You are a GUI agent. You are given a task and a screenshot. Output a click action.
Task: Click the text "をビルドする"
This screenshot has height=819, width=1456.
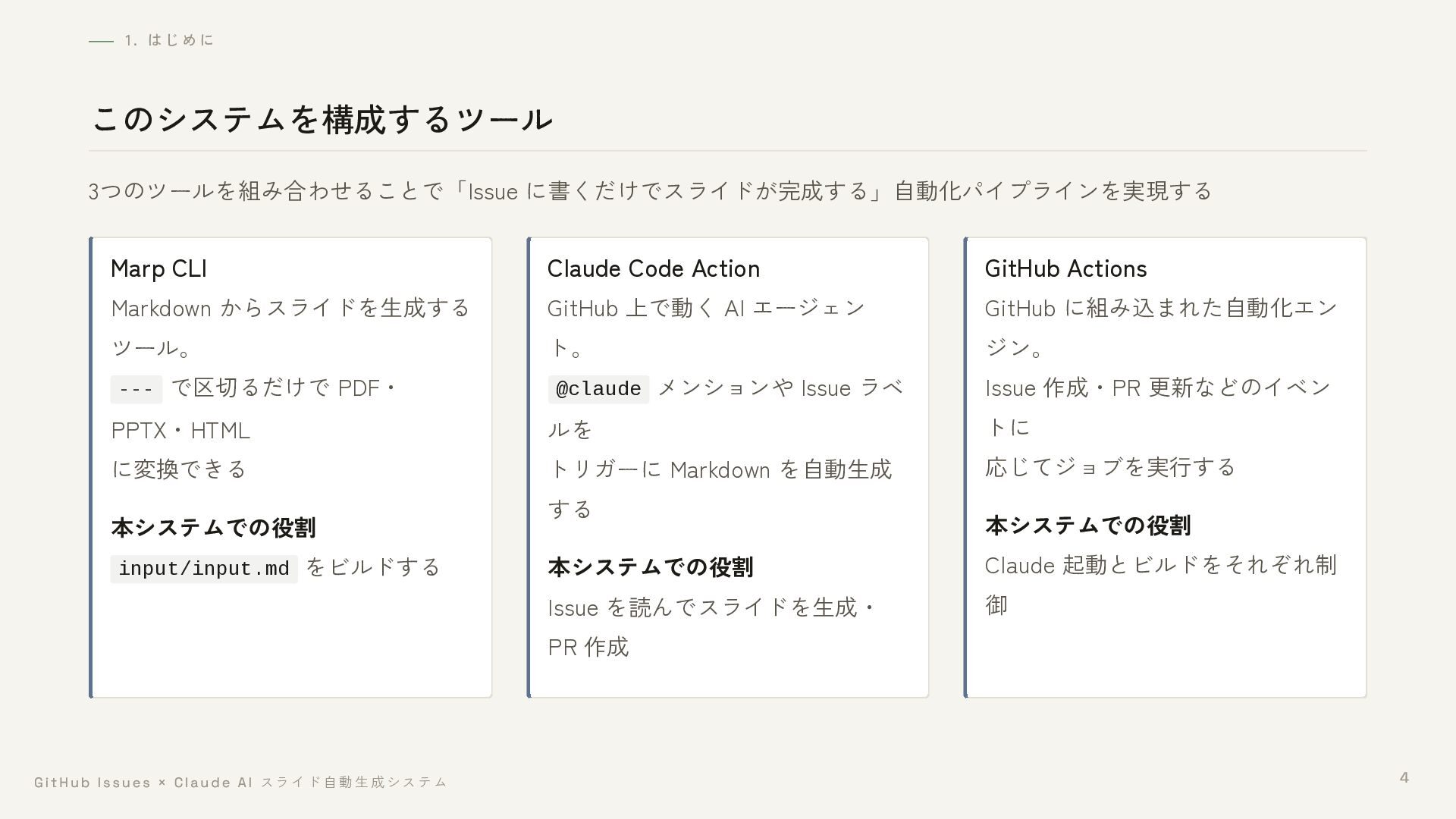coord(372,567)
